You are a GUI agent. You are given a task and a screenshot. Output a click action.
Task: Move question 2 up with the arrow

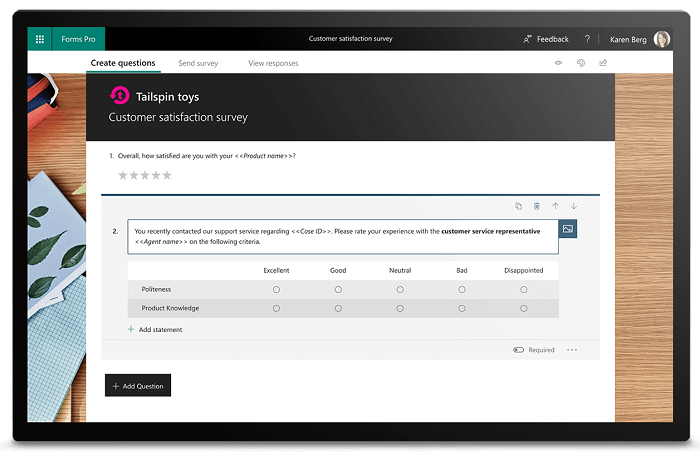[x=556, y=206]
